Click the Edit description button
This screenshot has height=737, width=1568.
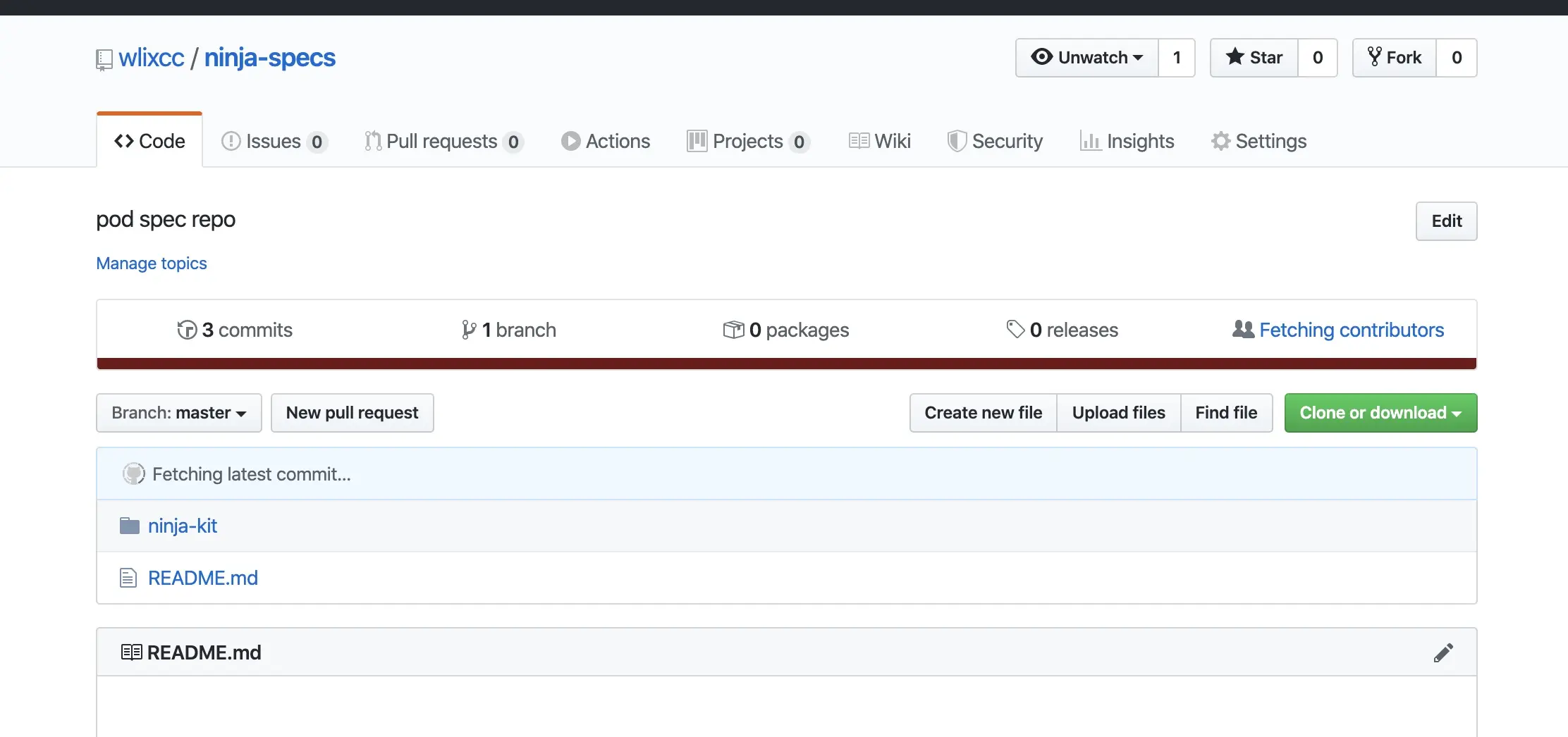click(x=1447, y=221)
